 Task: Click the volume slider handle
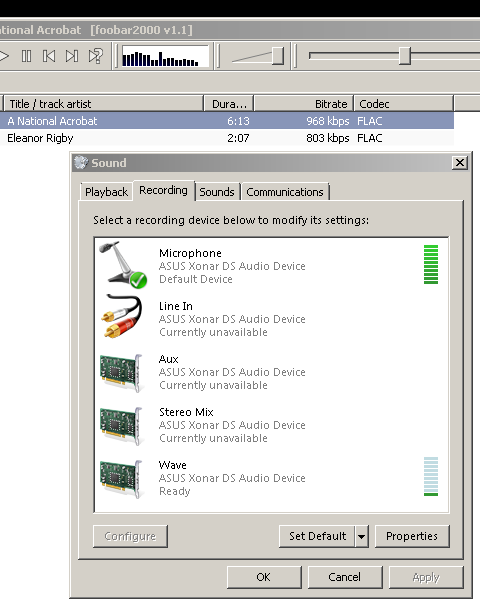278,56
